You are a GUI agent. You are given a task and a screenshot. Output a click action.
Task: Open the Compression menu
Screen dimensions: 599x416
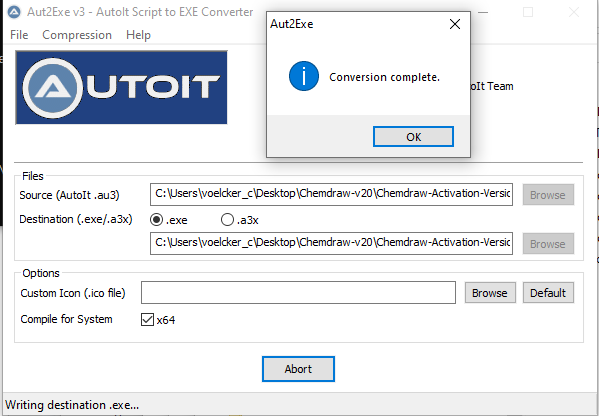point(77,35)
